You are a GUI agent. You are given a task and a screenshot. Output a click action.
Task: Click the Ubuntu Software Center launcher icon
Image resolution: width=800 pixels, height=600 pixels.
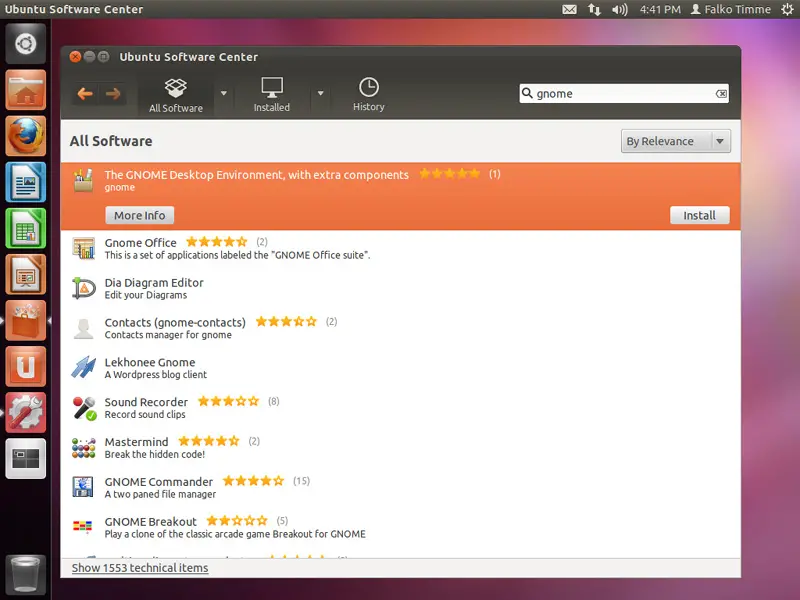pos(26,320)
